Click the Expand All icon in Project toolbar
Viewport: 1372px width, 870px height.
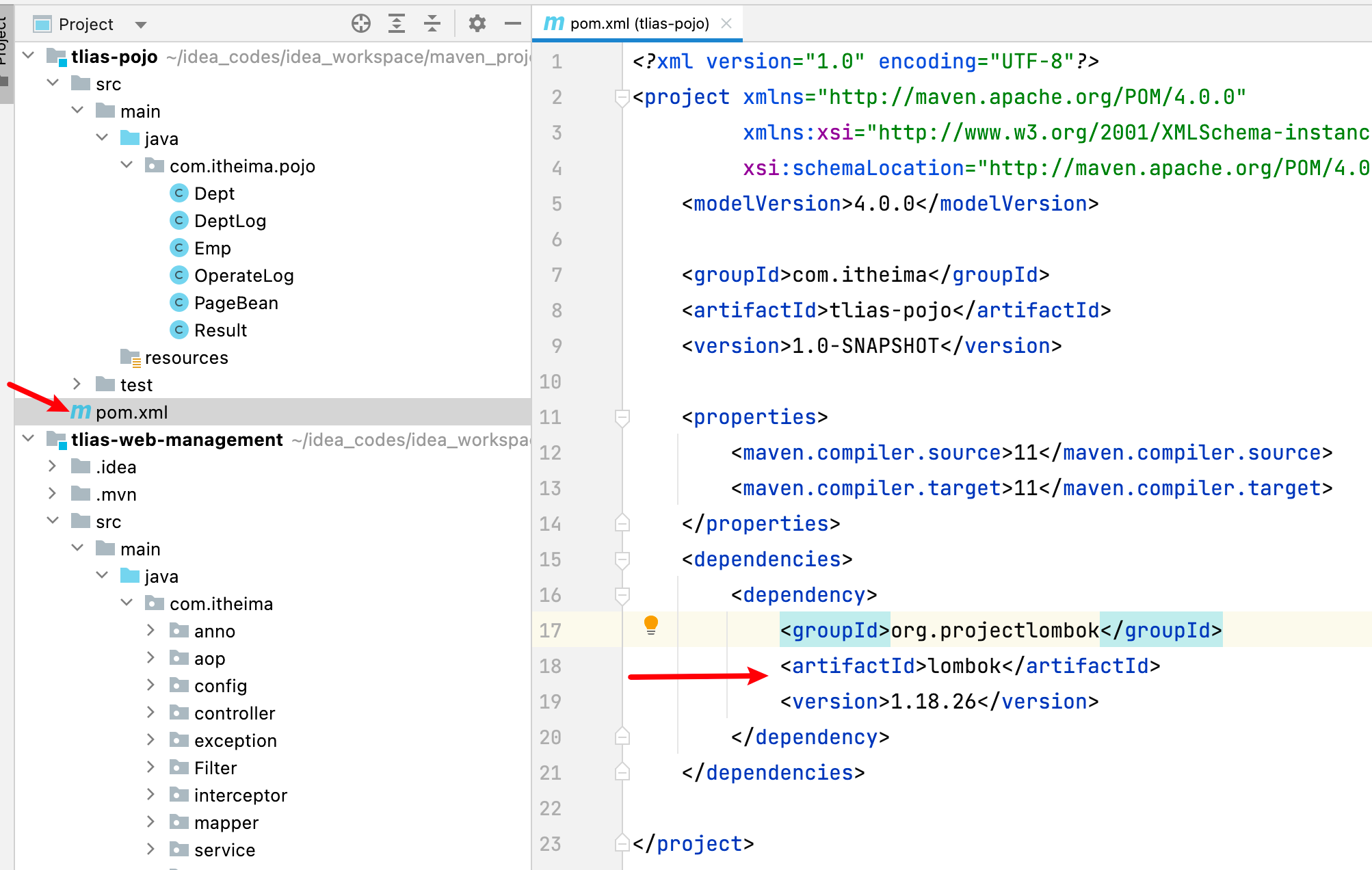397,24
